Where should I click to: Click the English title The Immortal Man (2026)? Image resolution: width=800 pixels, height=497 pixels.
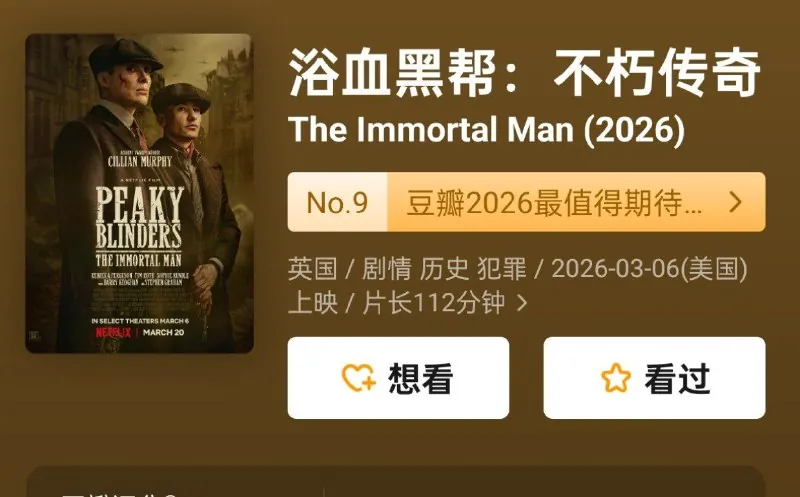tap(486, 130)
